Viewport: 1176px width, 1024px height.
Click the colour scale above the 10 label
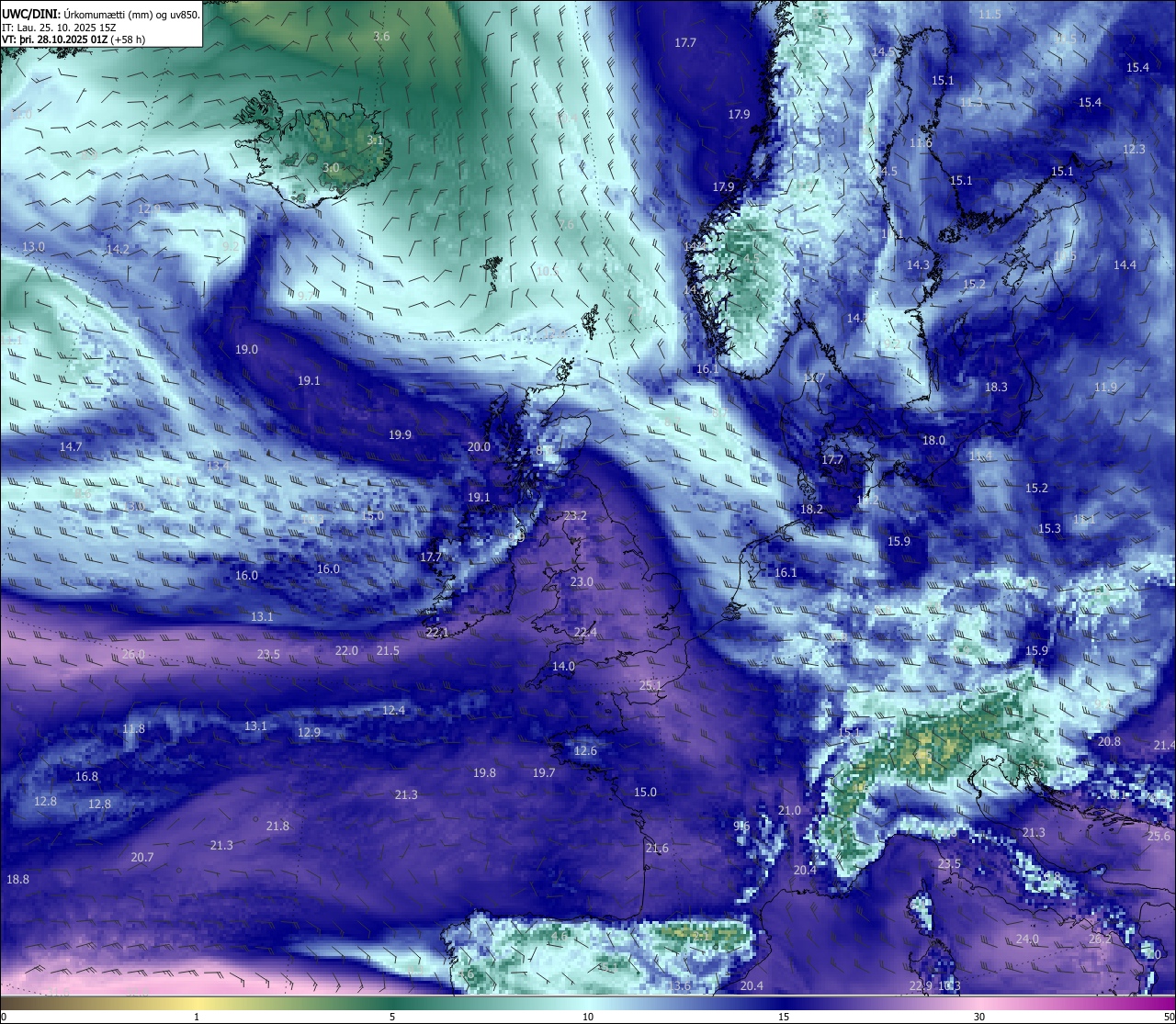(x=588, y=1003)
